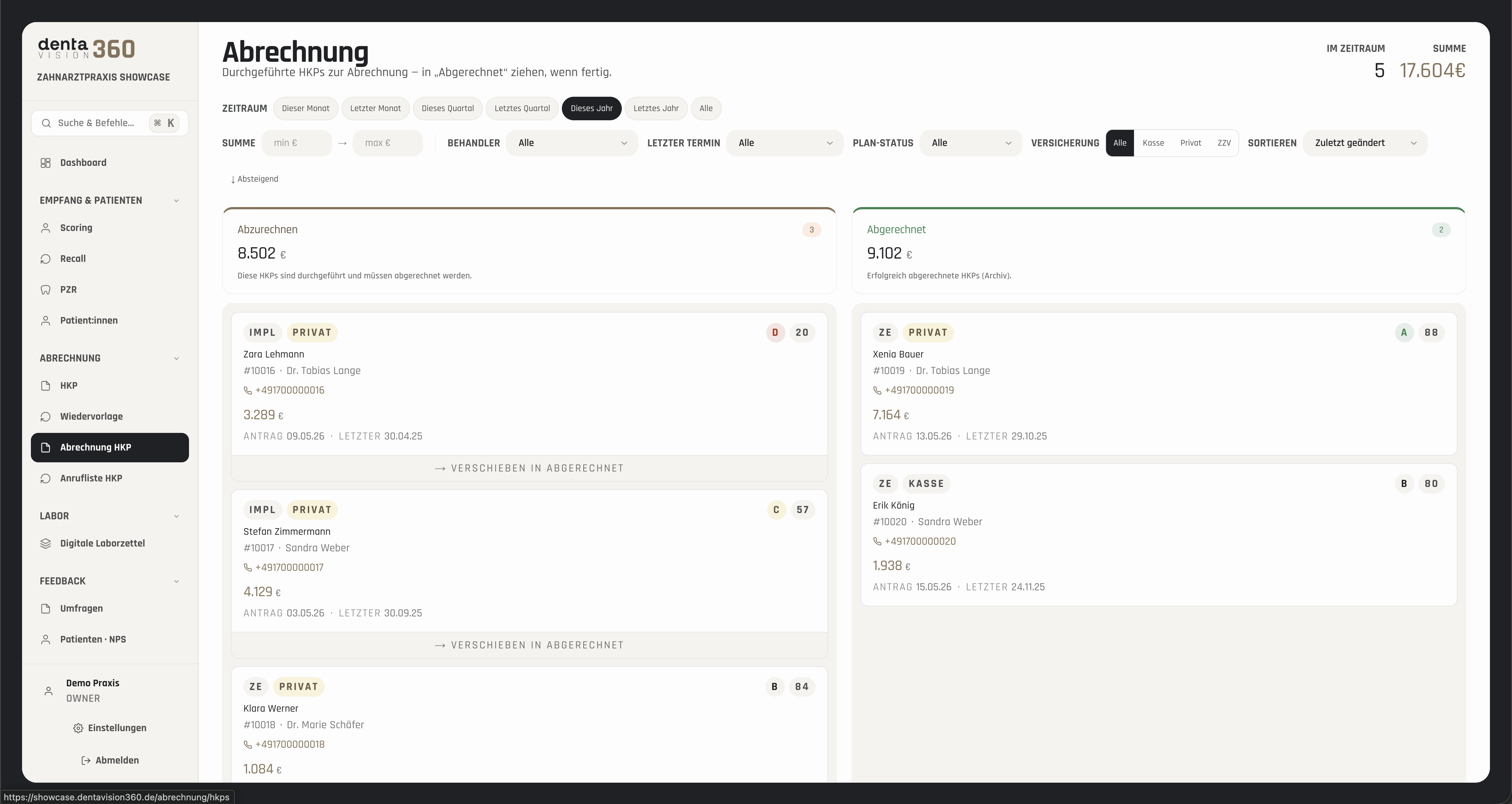The height and width of the screenshot is (804, 1512).
Task: Click the Recall refresh icon in sidebar
Action: point(45,259)
